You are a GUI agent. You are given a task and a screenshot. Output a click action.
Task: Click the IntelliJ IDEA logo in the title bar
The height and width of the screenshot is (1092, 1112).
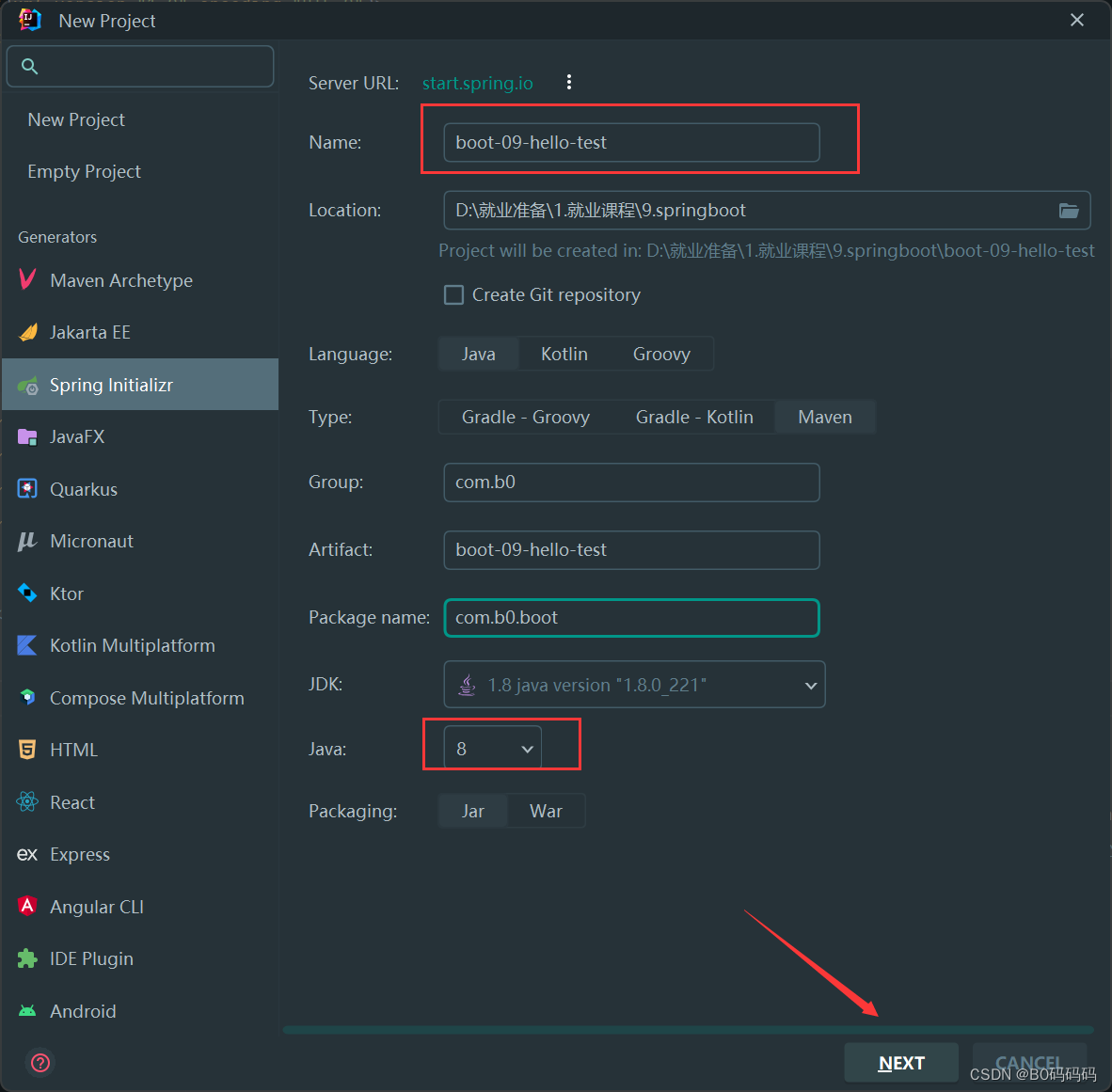click(30, 20)
